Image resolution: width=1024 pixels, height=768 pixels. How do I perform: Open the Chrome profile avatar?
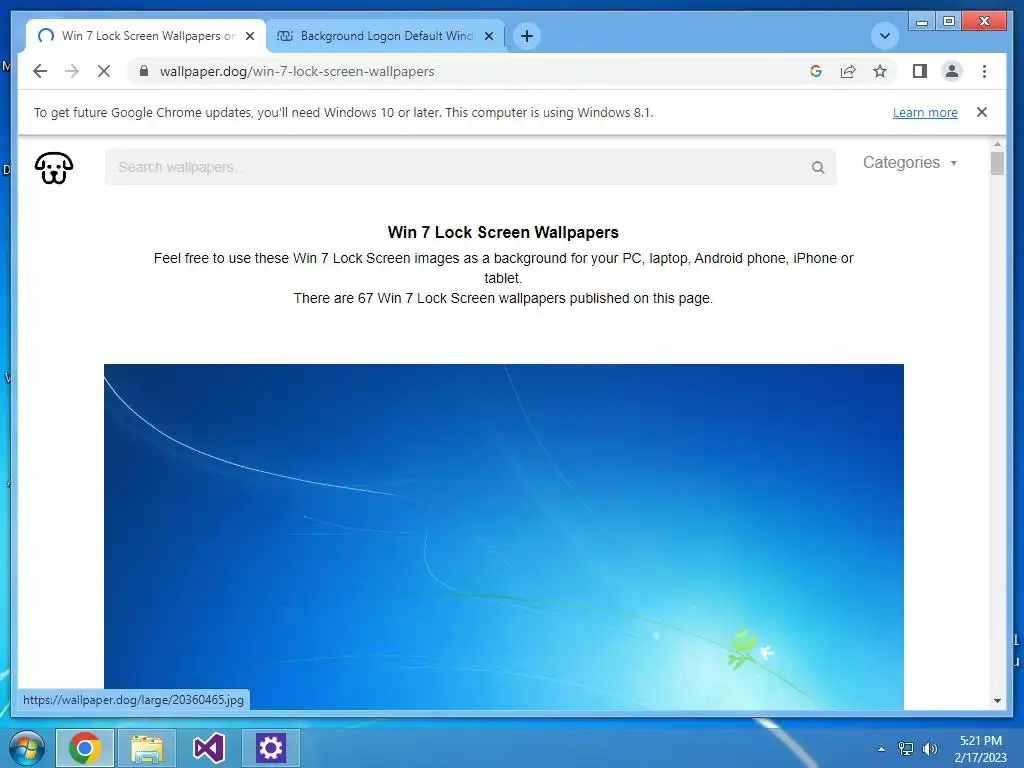tap(952, 71)
